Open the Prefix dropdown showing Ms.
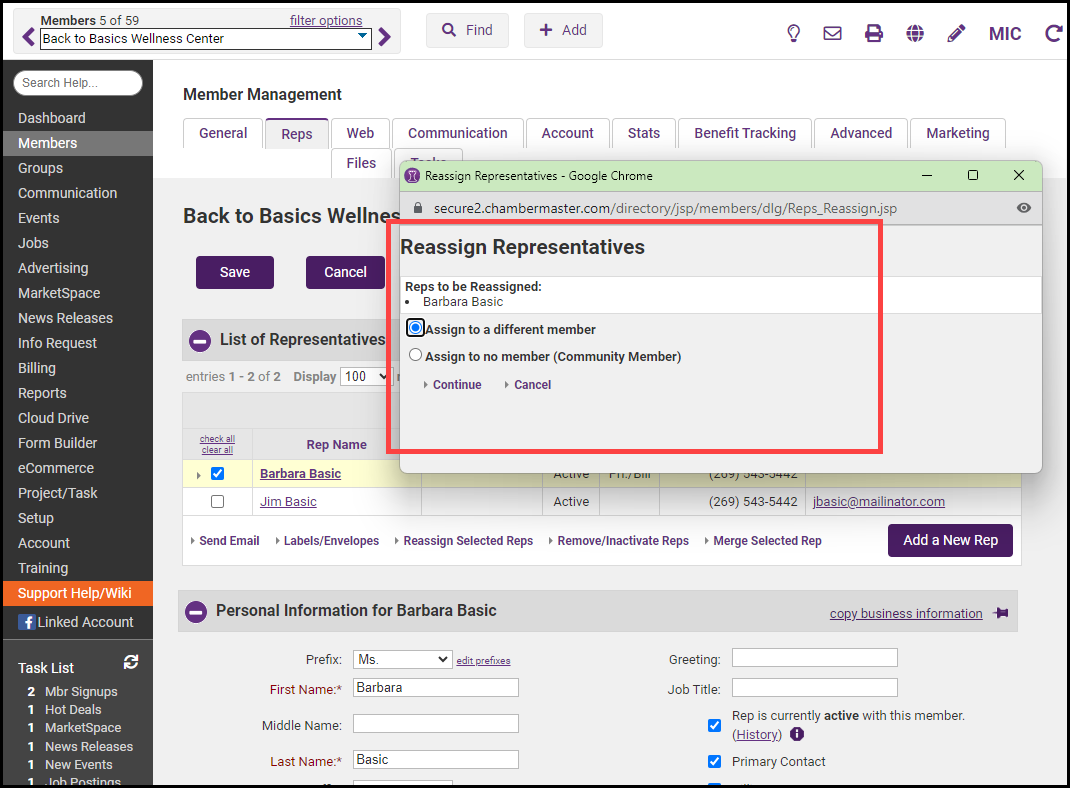Viewport: 1070px width, 788px height. tap(402, 660)
